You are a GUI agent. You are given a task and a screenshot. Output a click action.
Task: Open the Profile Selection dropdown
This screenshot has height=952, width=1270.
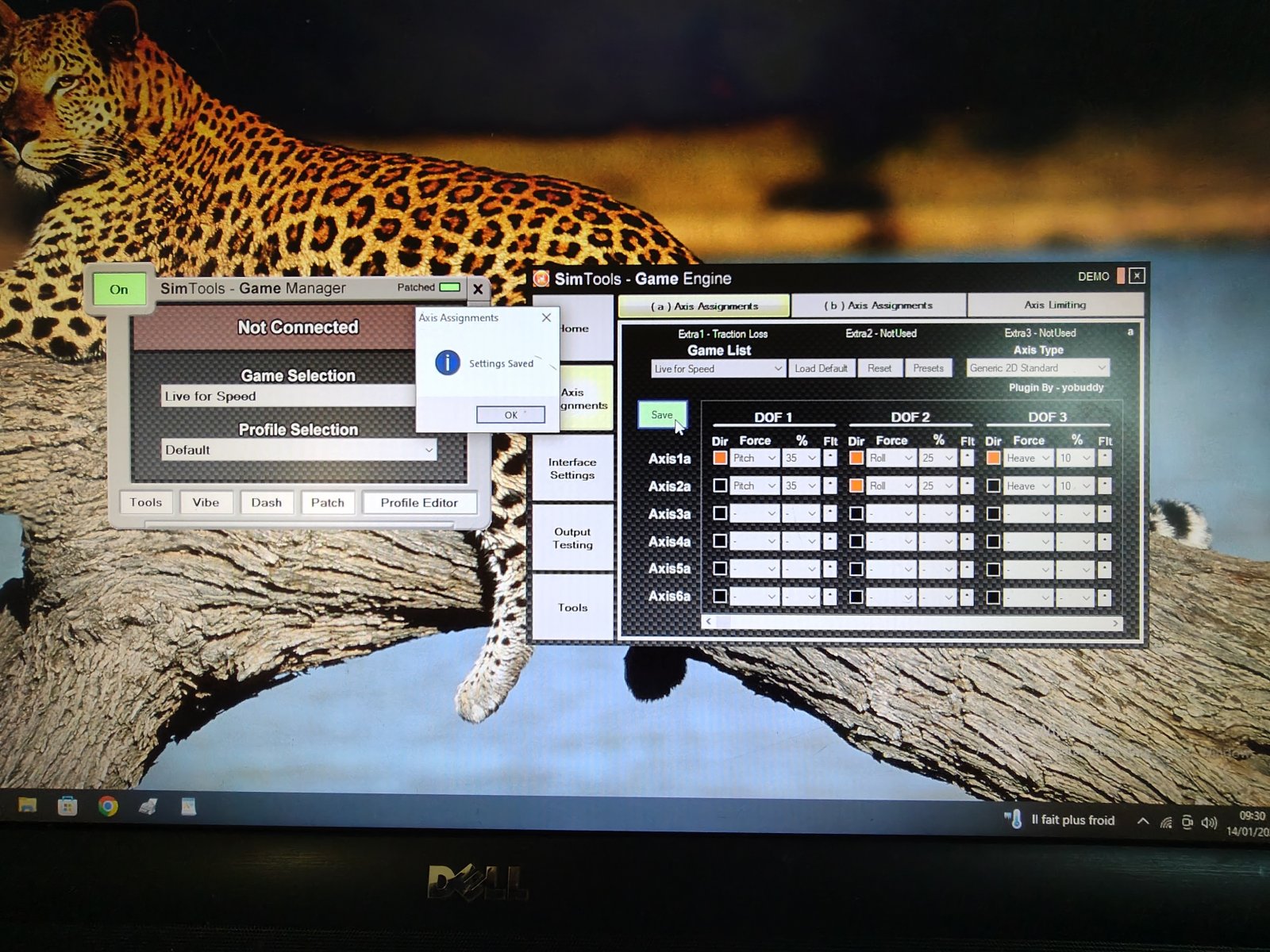[x=298, y=450]
